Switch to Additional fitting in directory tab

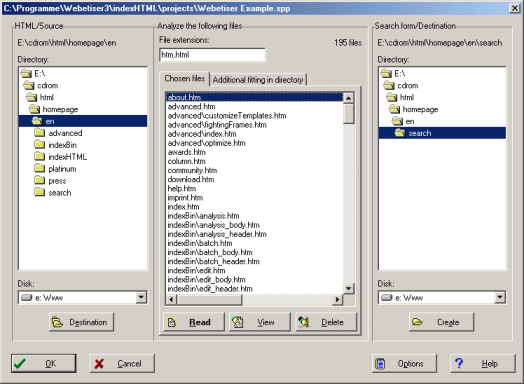258,80
